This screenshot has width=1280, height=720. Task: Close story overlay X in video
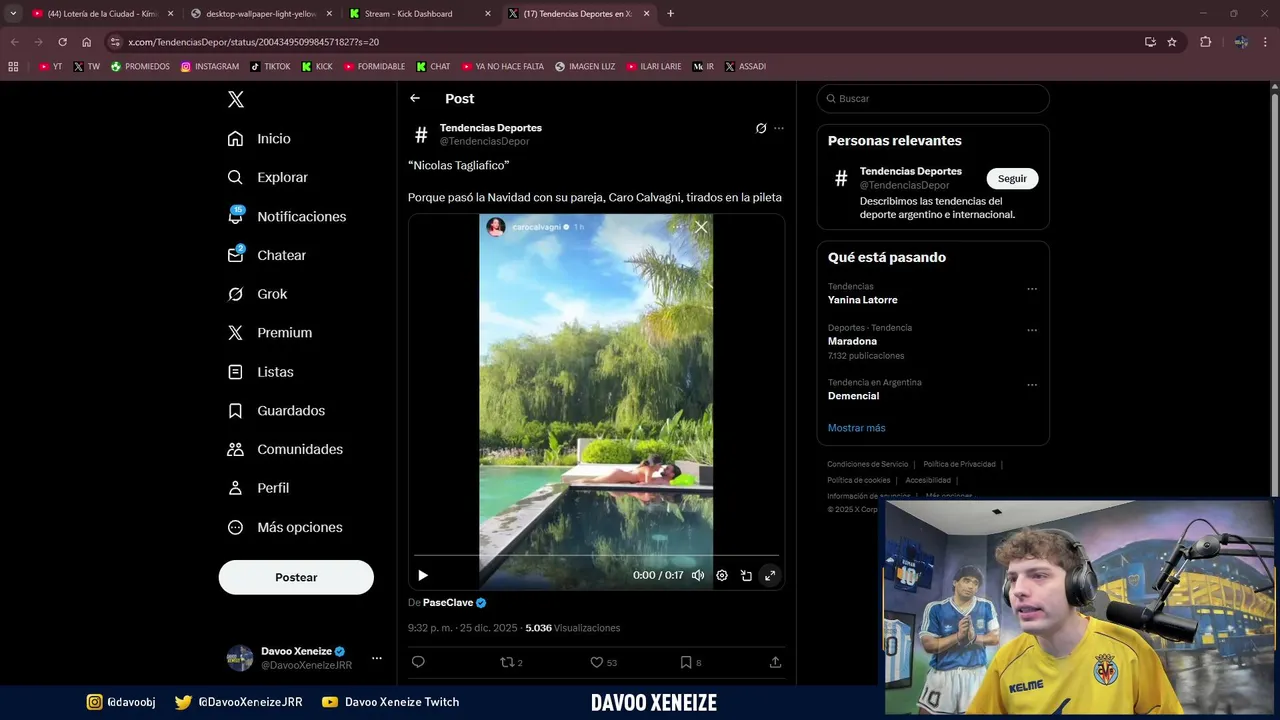(x=701, y=227)
